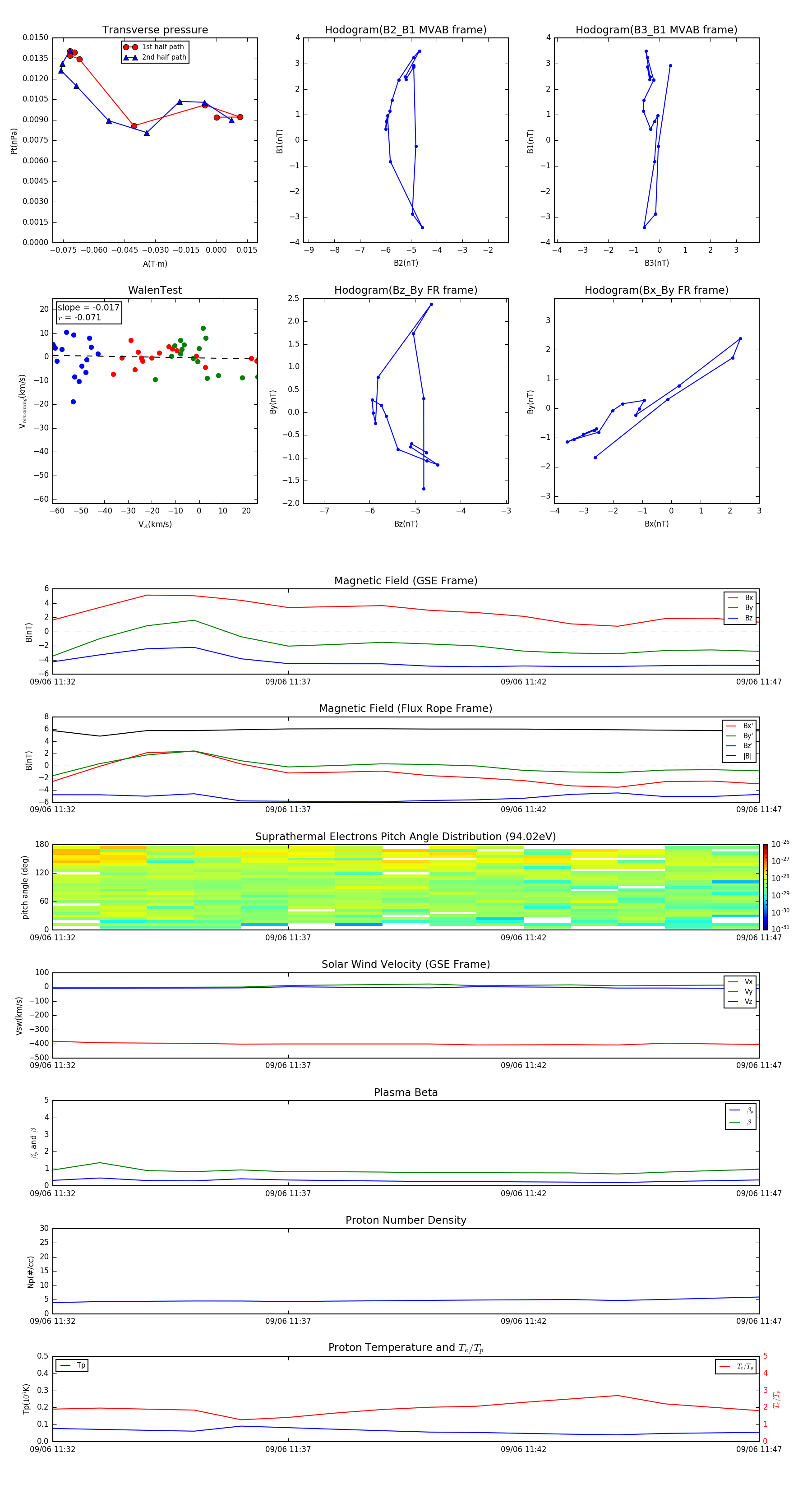Click the 'Vy' legend entry
The image size is (812, 1489).
click(740, 991)
